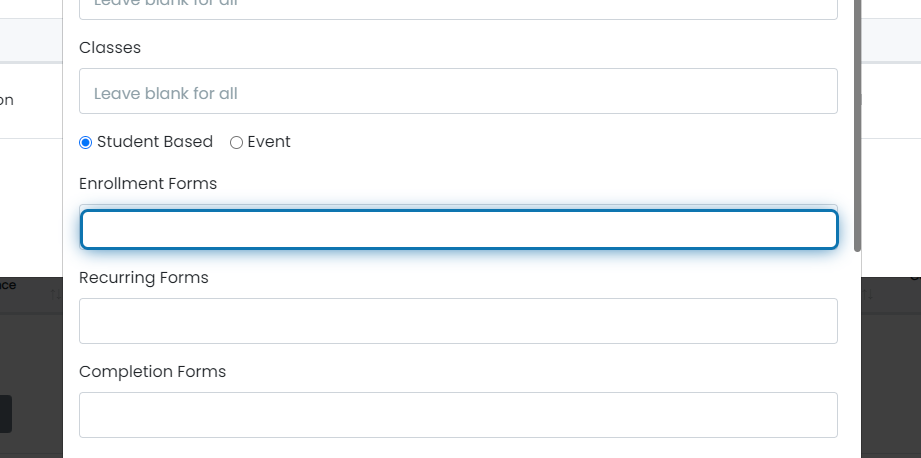Click the Completion Forms label
921x458 pixels.
[153, 372]
